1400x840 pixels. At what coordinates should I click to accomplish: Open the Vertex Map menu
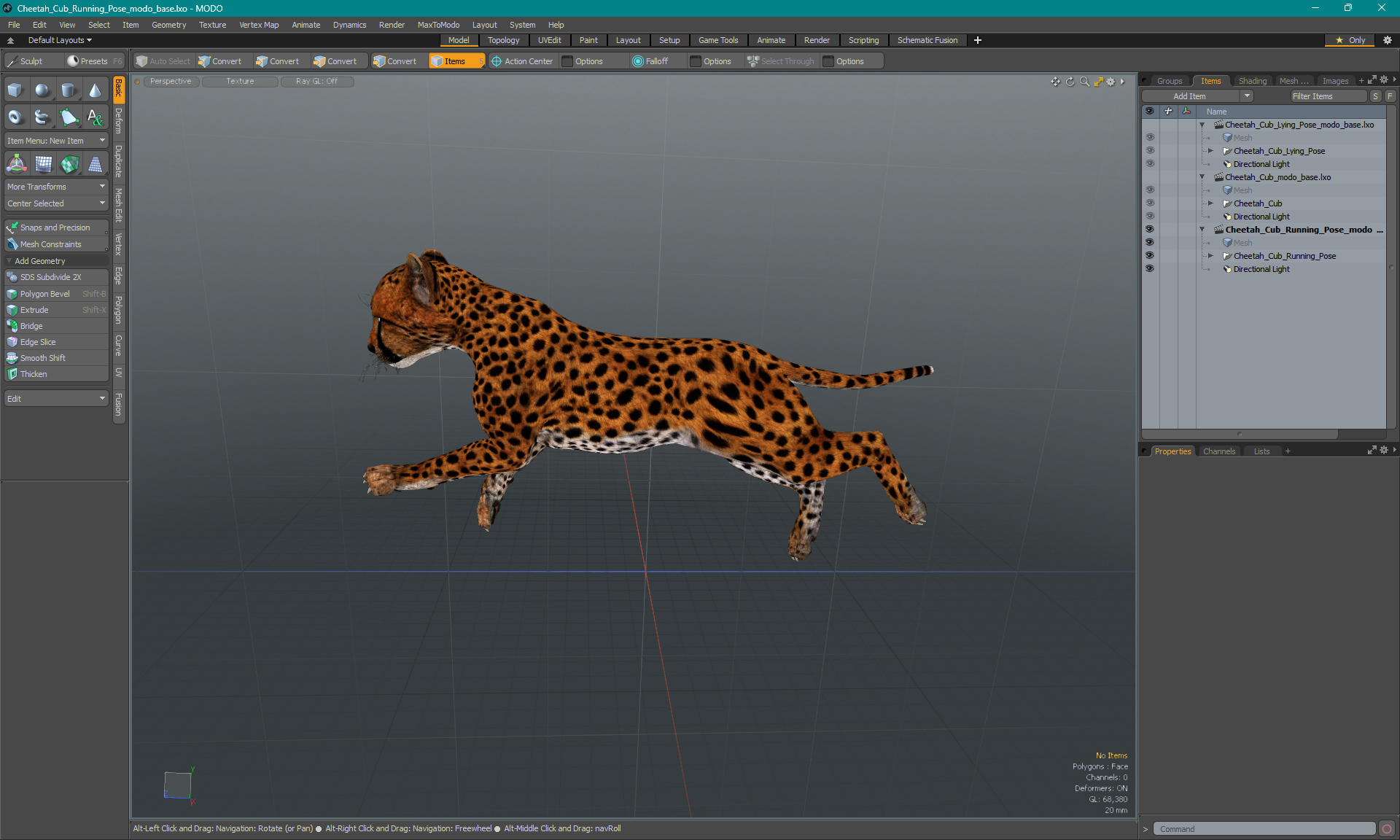259,25
